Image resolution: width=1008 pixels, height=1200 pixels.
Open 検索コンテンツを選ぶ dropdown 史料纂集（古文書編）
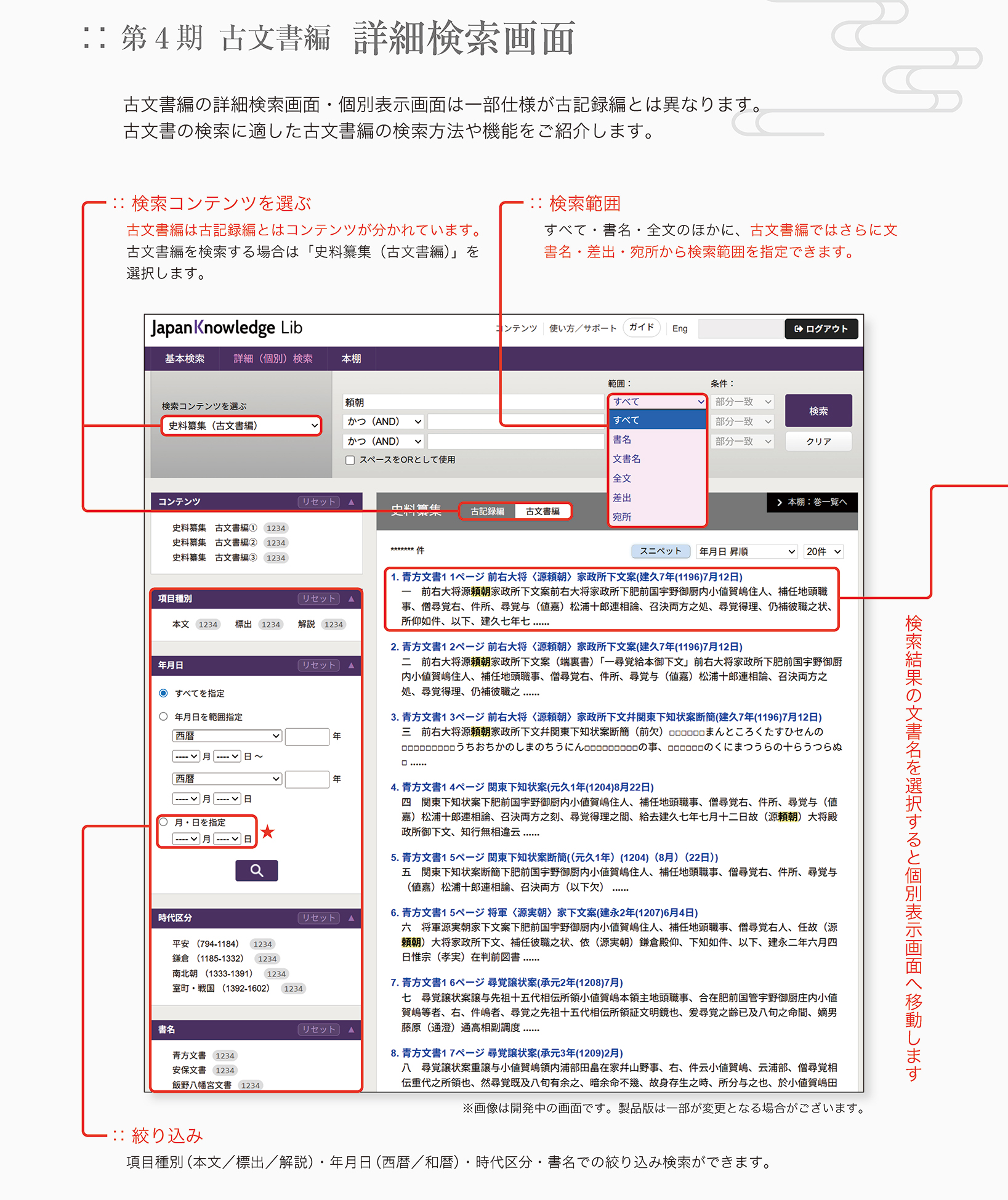click(241, 426)
